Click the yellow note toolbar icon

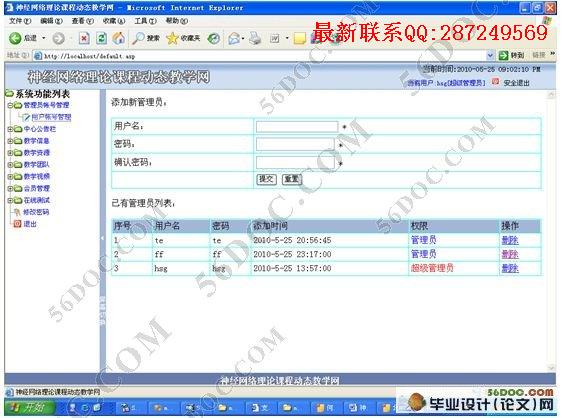(x=299, y=38)
